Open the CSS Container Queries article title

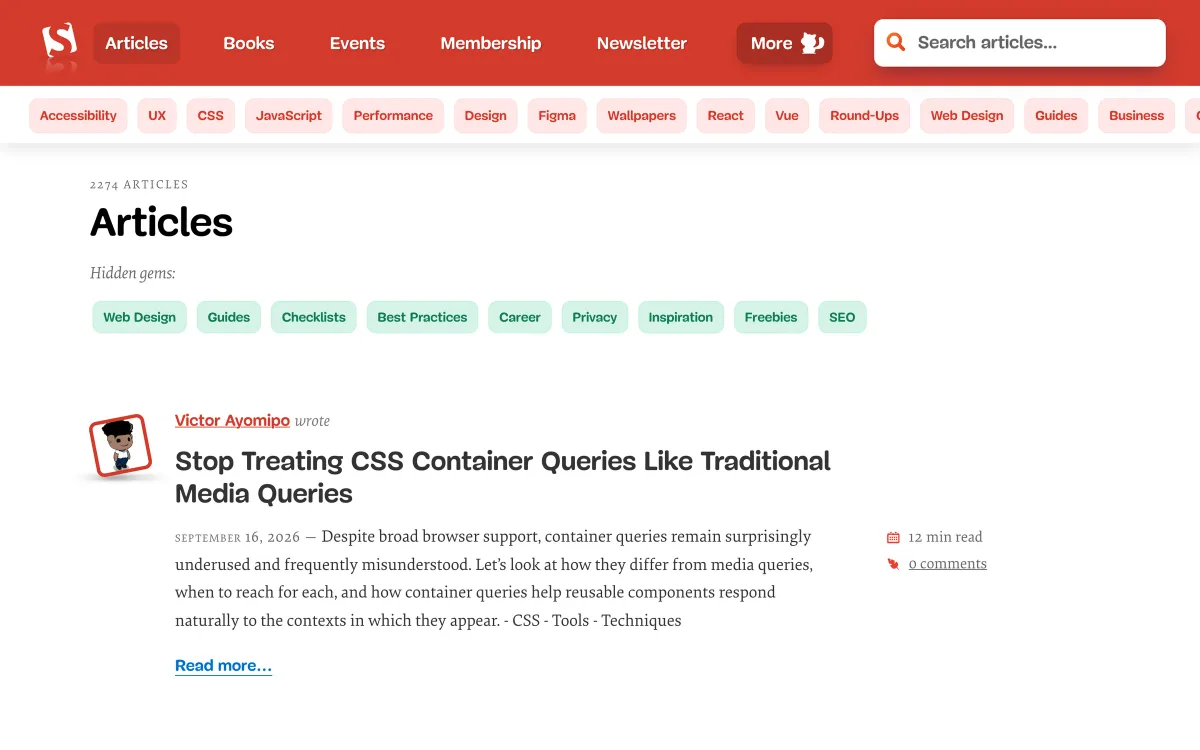(x=503, y=477)
